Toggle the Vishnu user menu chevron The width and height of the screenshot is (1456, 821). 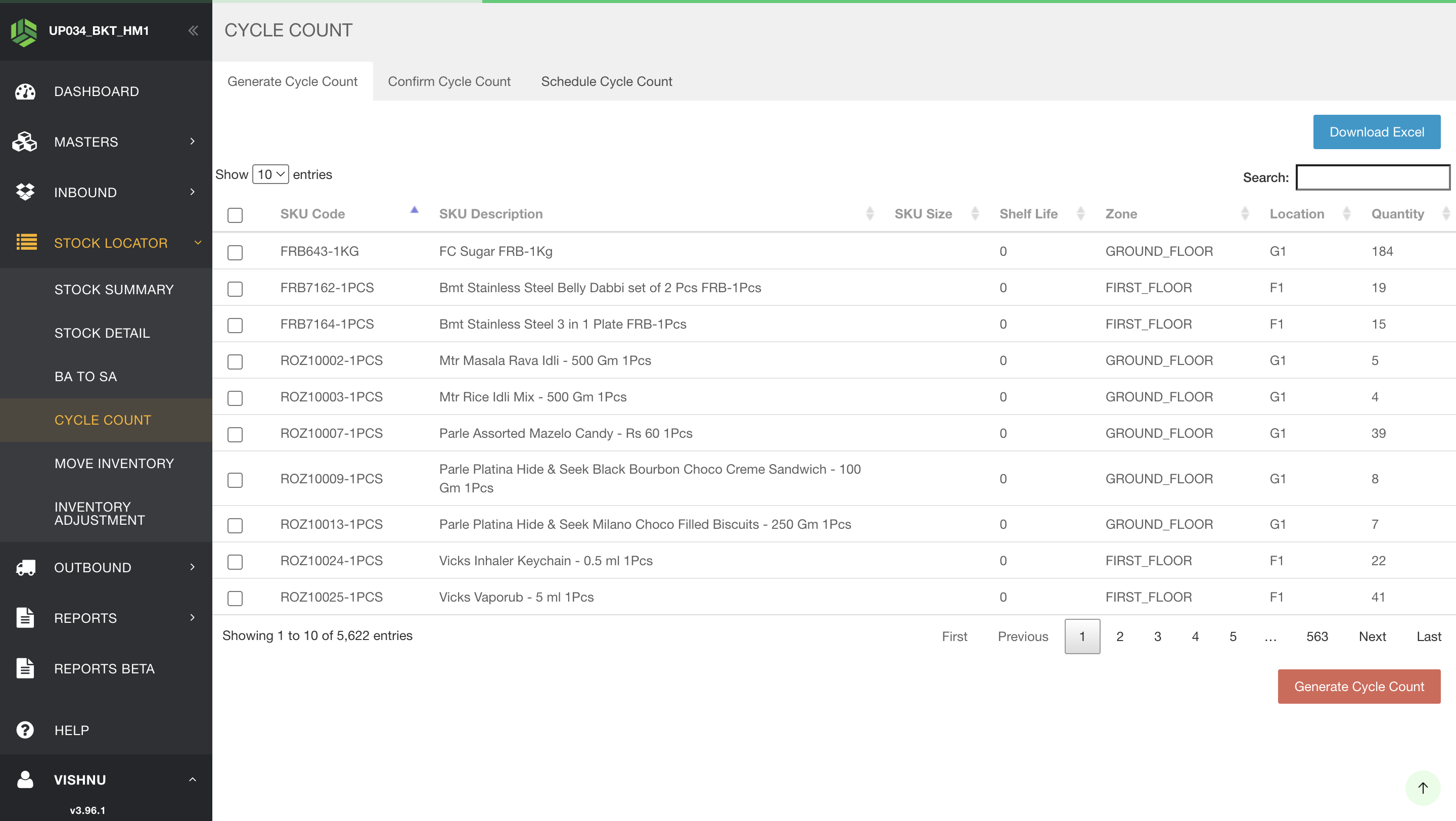point(192,779)
